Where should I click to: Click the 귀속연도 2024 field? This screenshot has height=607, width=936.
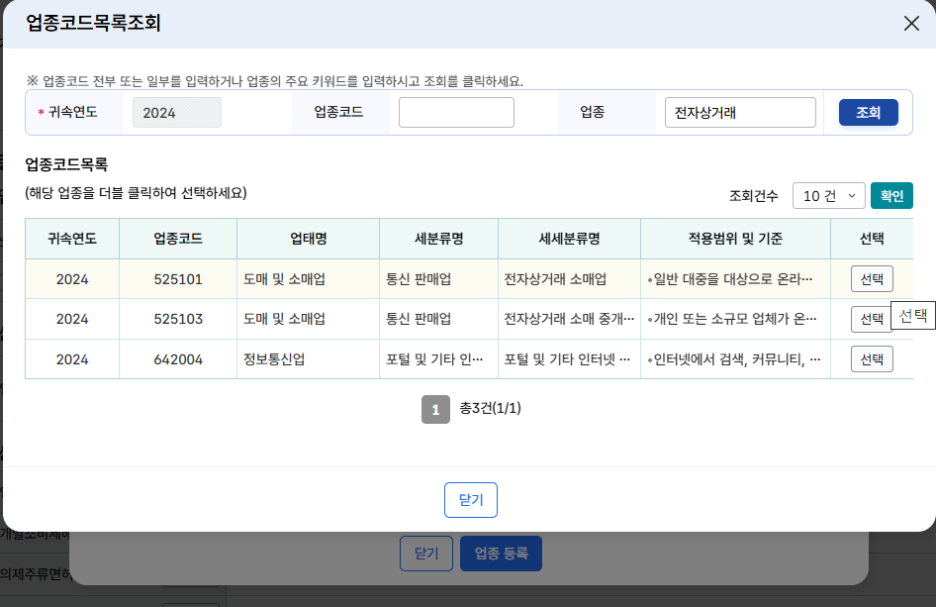[177, 113]
